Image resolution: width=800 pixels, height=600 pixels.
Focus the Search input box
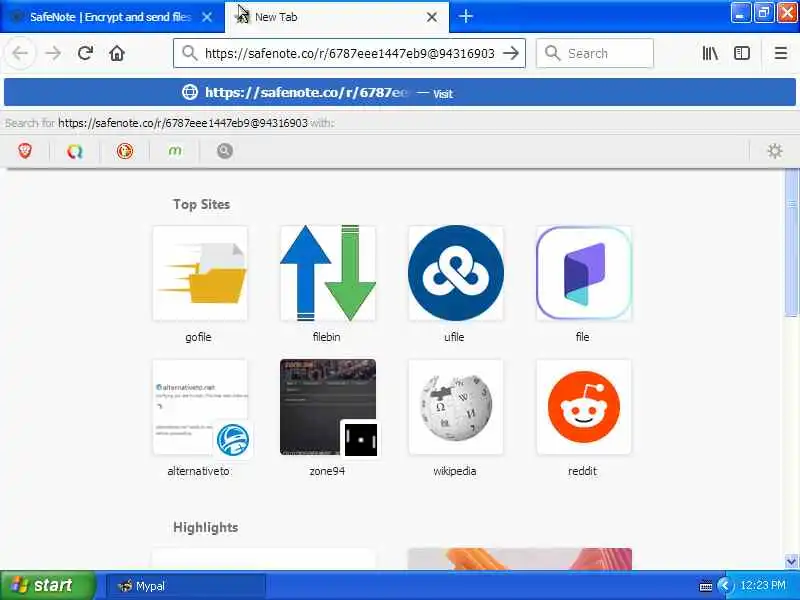point(595,53)
